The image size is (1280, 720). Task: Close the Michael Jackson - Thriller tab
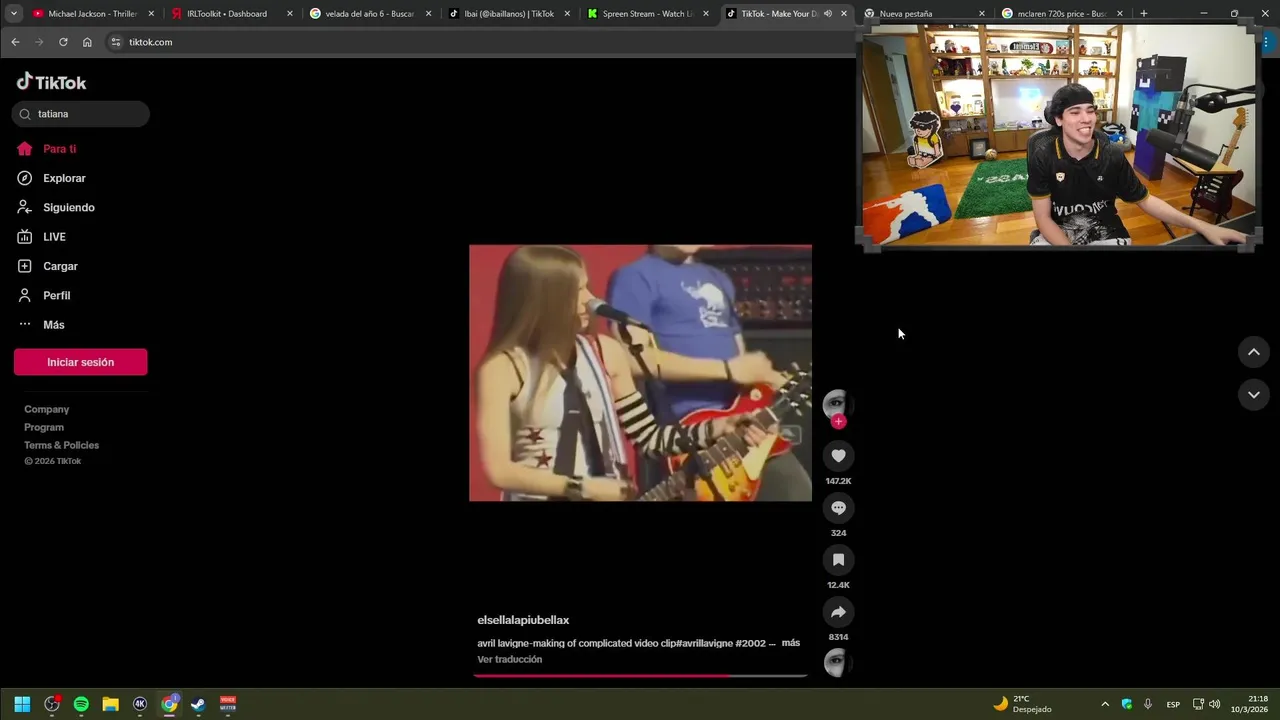pos(152,14)
